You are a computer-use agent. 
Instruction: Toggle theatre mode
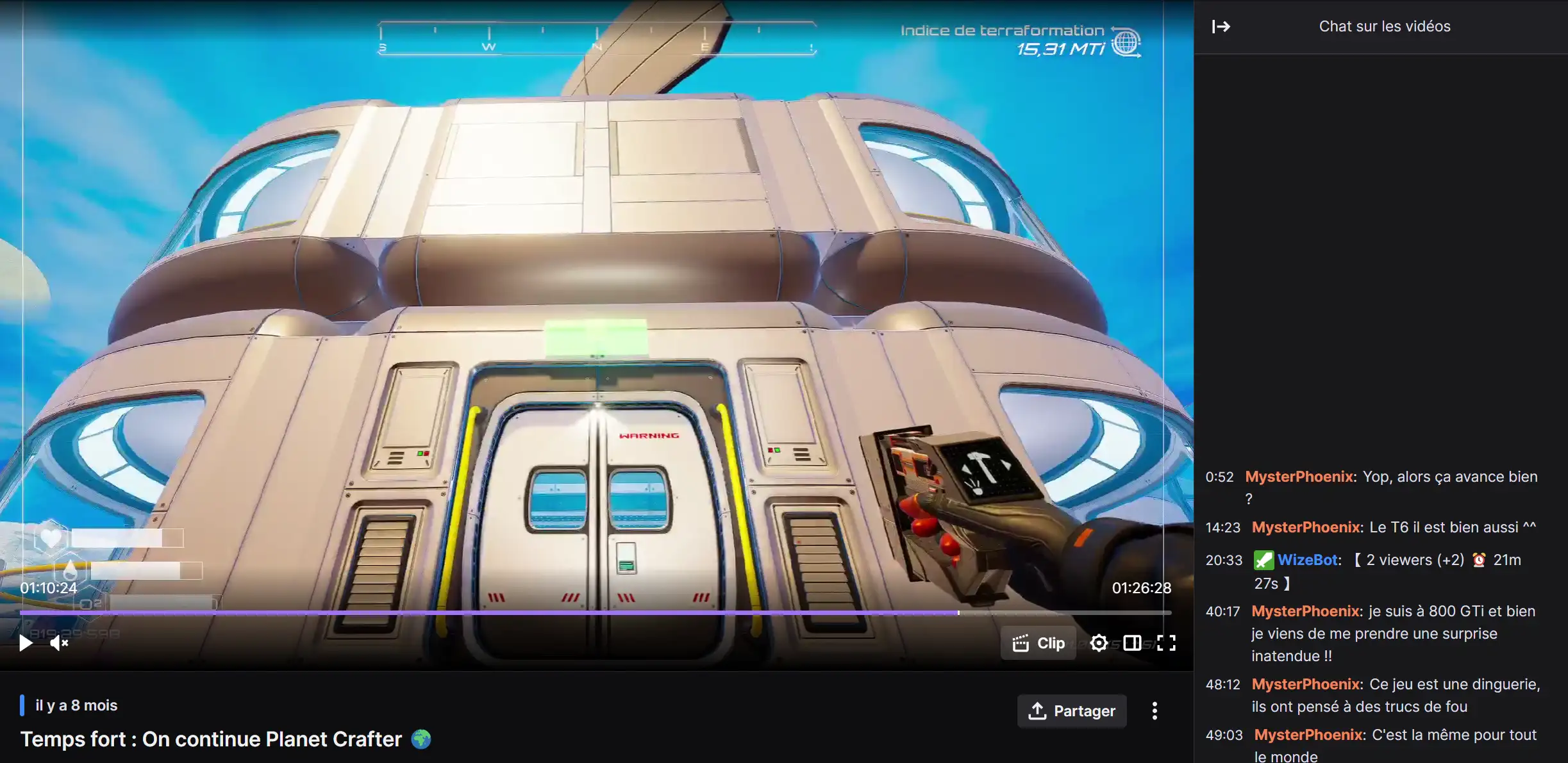tap(1132, 643)
